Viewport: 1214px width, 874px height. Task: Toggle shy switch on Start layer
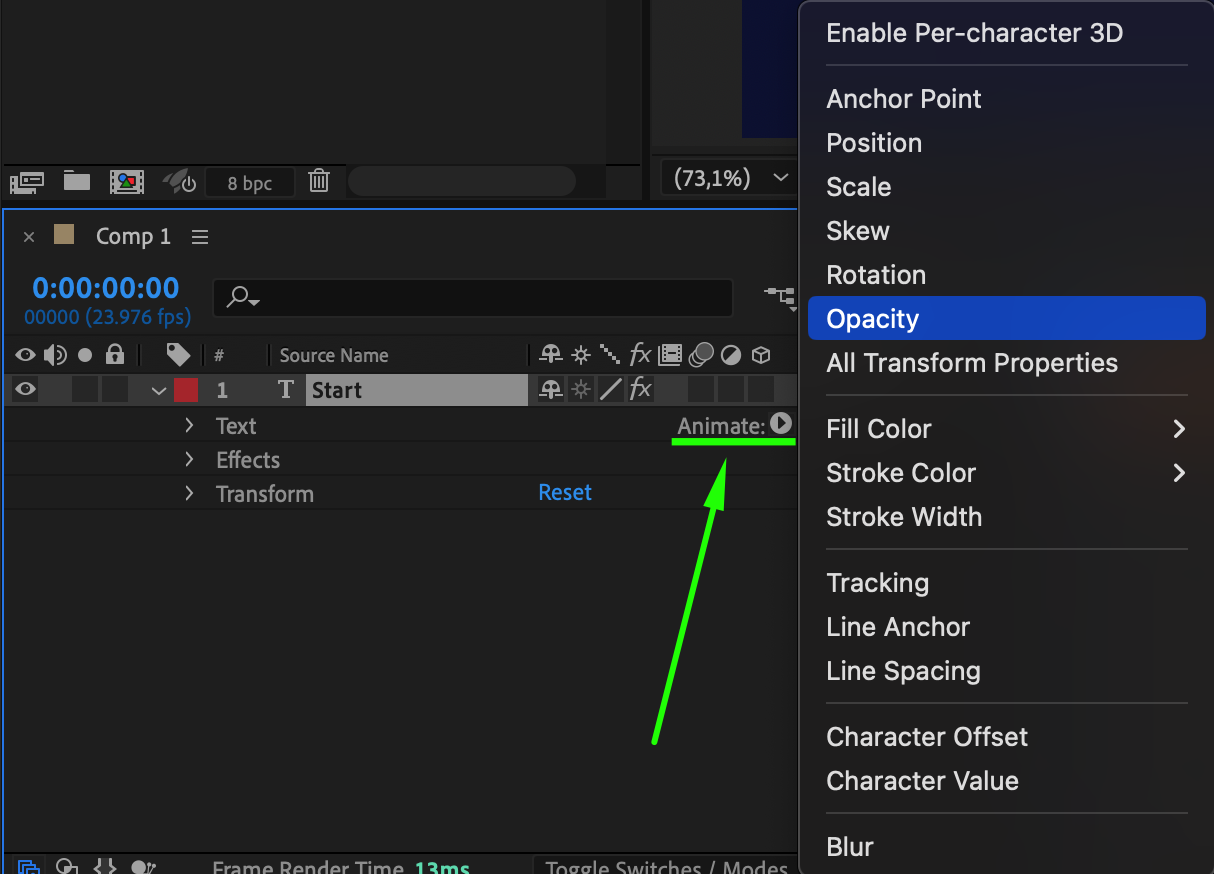[550, 390]
